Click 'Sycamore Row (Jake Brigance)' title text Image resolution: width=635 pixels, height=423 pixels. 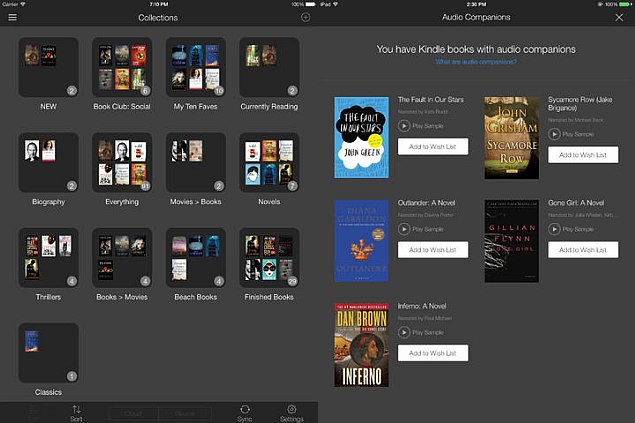click(x=580, y=104)
